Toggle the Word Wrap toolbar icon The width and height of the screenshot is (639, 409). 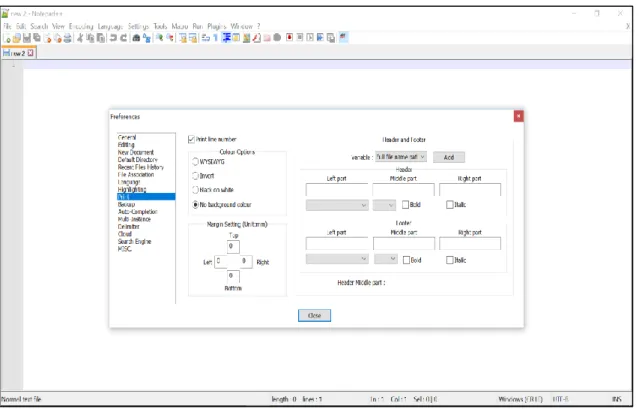click(206, 38)
